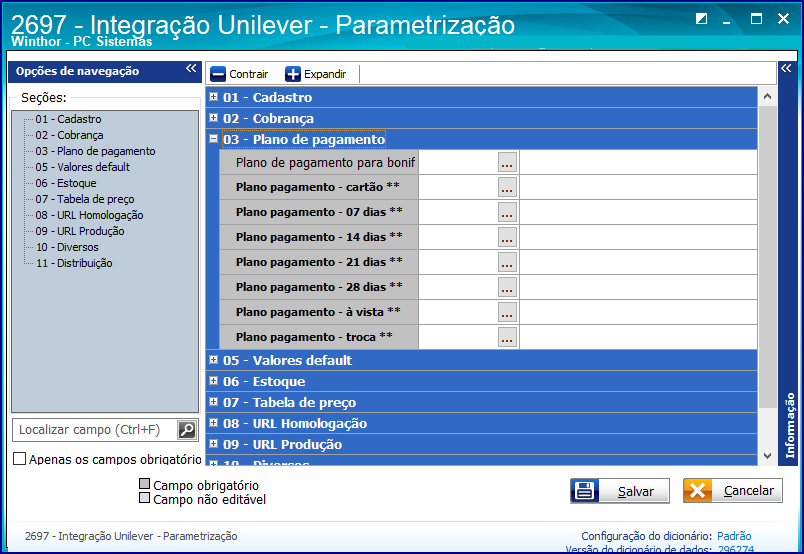The width and height of the screenshot is (804, 554).
Task: Click the 05 - Valores default header text
Action: [287, 361]
